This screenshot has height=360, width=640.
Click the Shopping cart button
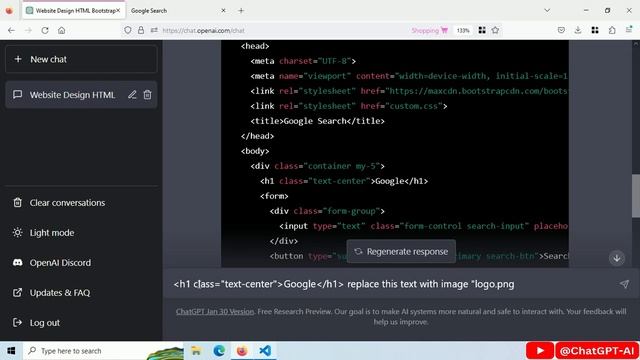pyautogui.click(x=429, y=30)
